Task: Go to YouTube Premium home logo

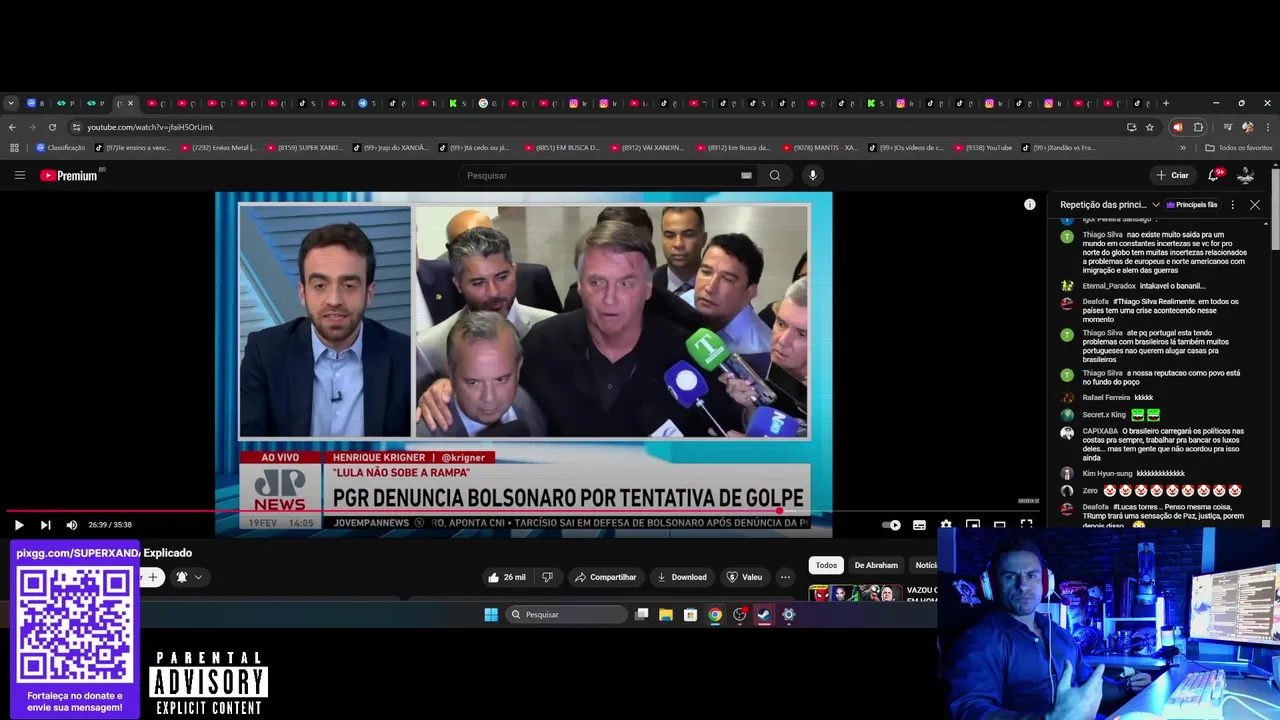Action: pos(69,175)
